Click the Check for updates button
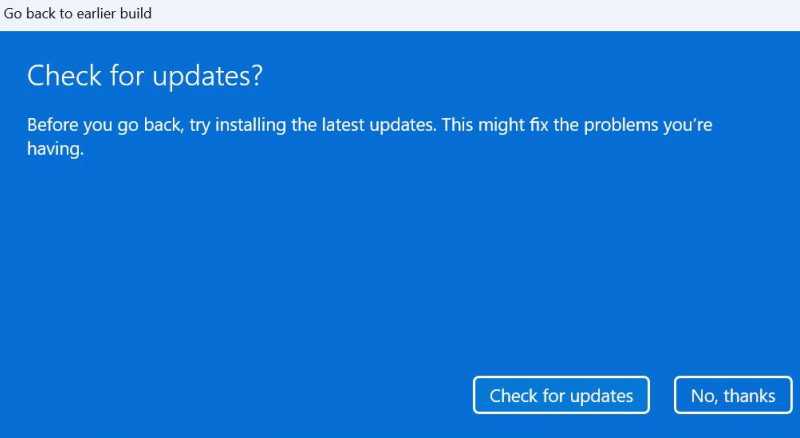Image resolution: width=800 pixels, height=438 pixels. click(561, 395)
